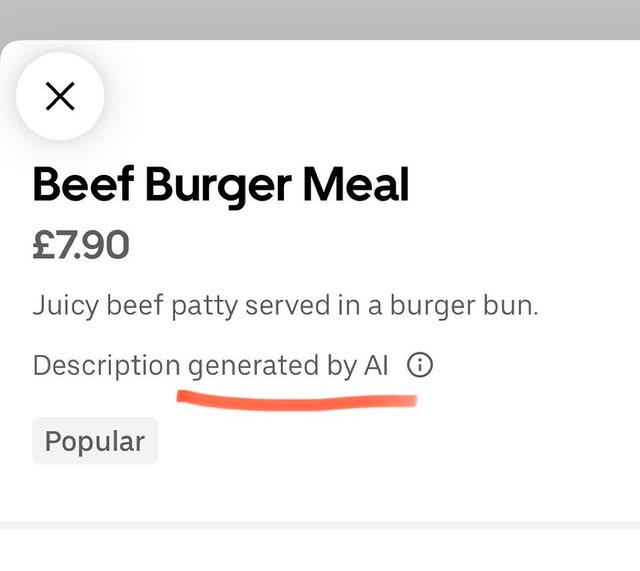Open the AI description info icon
Viewport: 640px width, 571px height.
click(x=421, y=366)
